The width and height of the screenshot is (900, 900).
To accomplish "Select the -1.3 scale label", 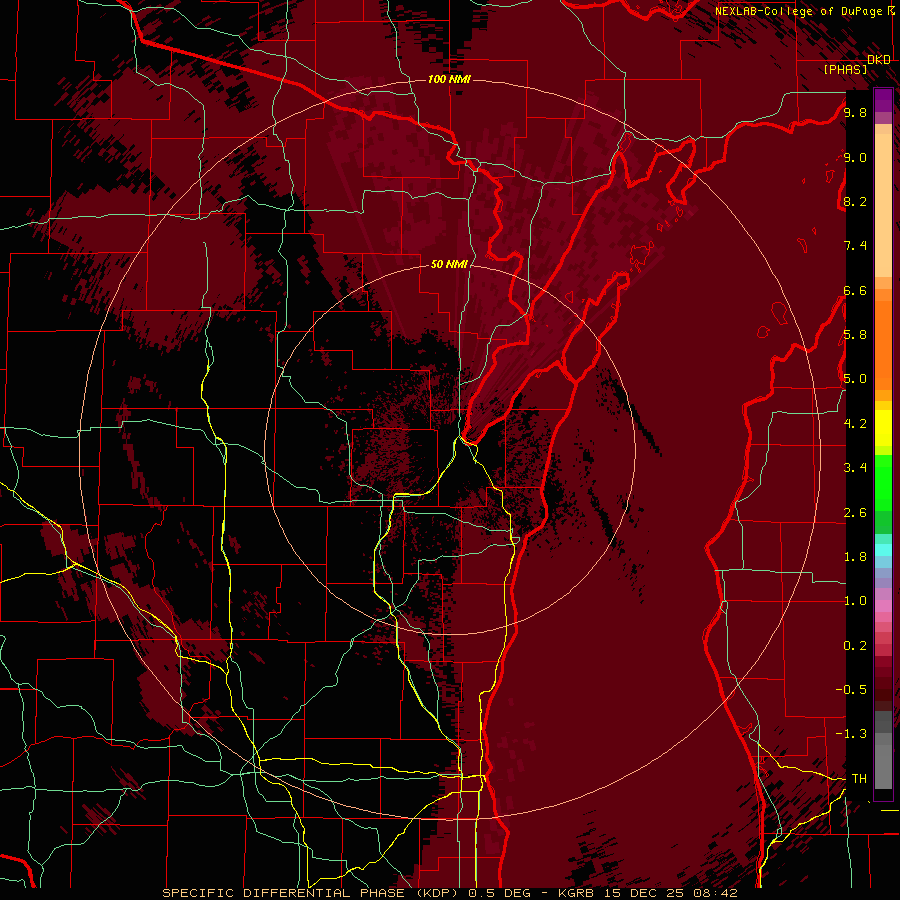I will [x=851, y=734].
